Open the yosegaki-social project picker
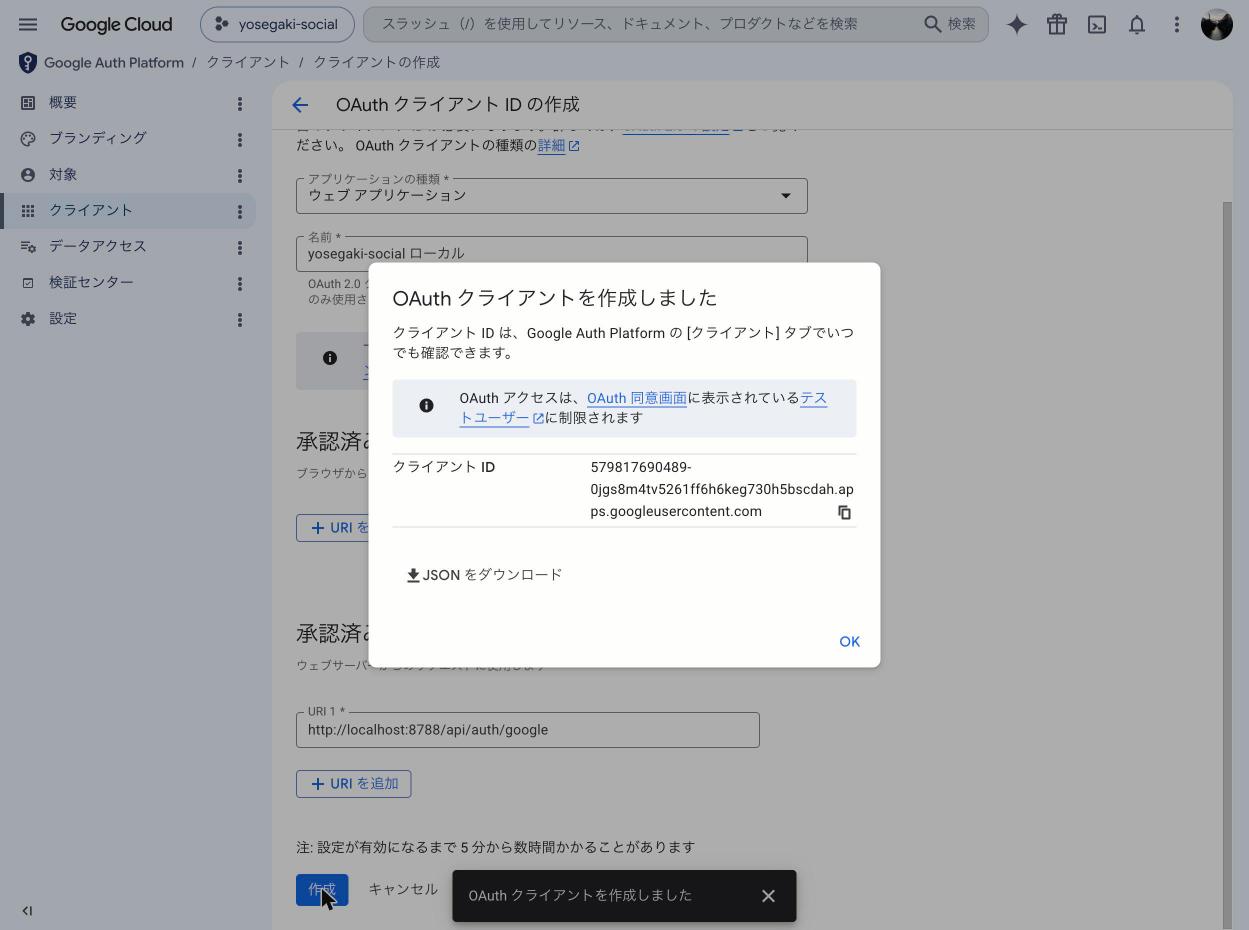The width and height of the screenshot is (1249, 930). pos(277,24)
